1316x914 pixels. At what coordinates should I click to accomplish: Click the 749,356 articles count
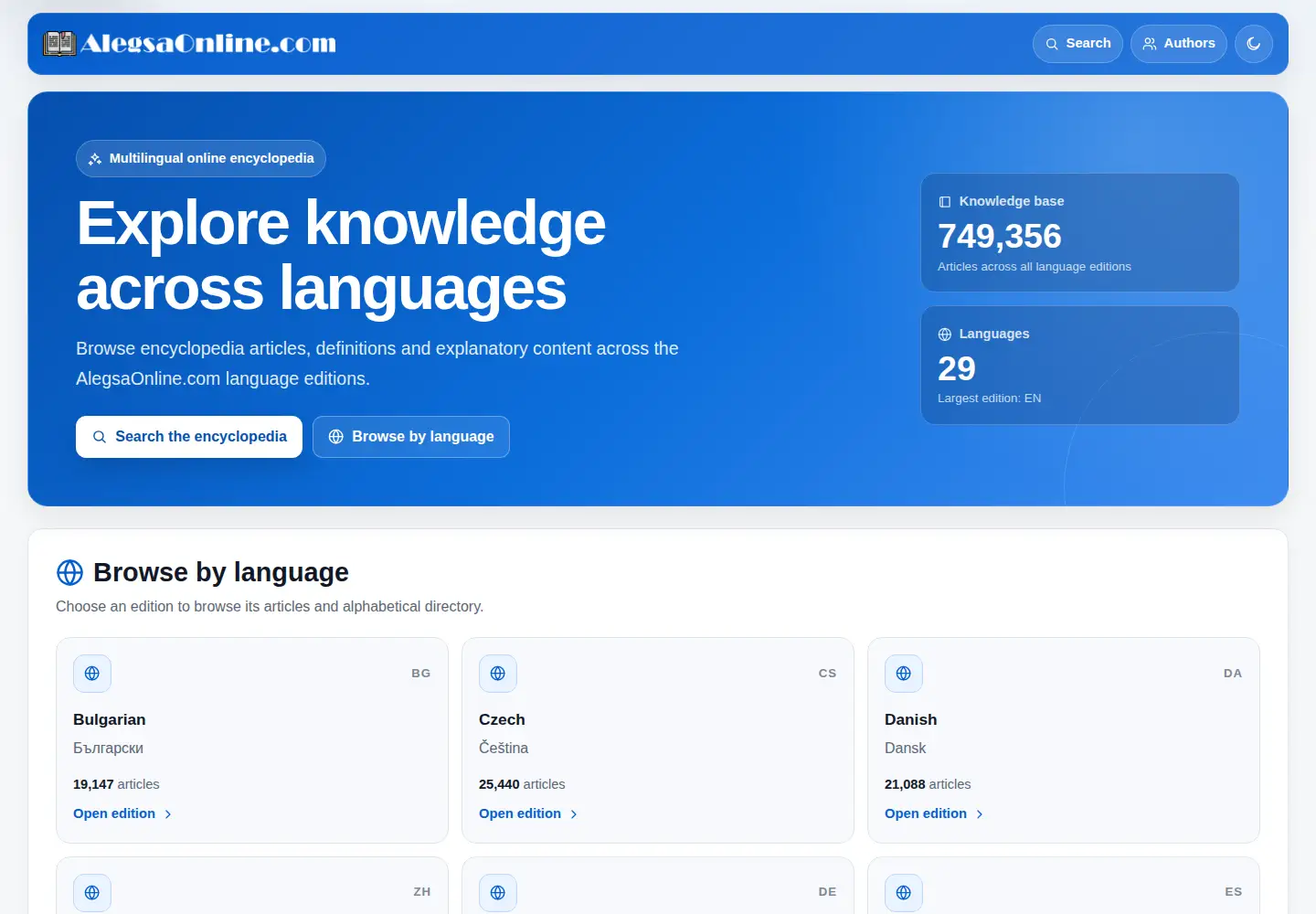[x=1000, y=237]
